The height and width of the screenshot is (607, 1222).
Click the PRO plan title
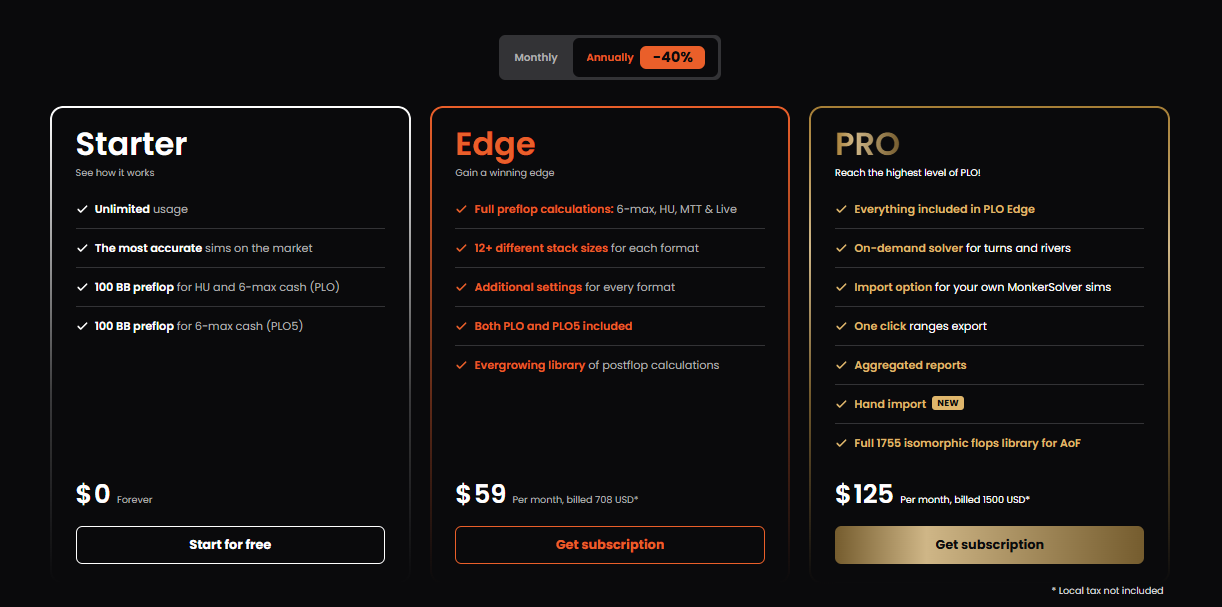867,144
